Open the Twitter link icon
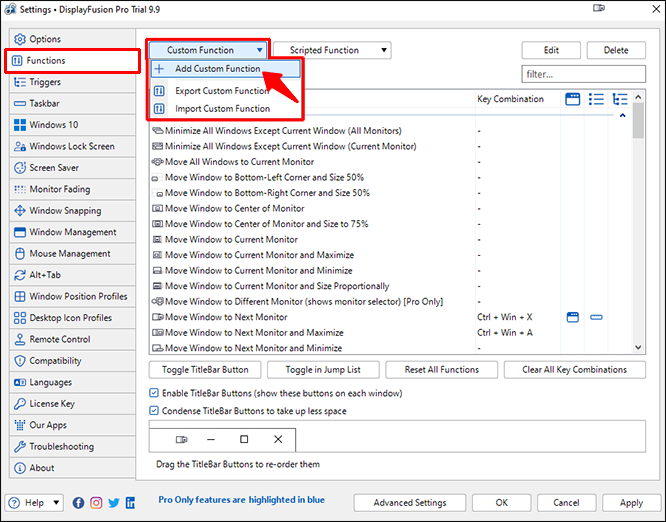Image resolution: width=666 pixels, height=522 pixels. [x=113, y=503]
